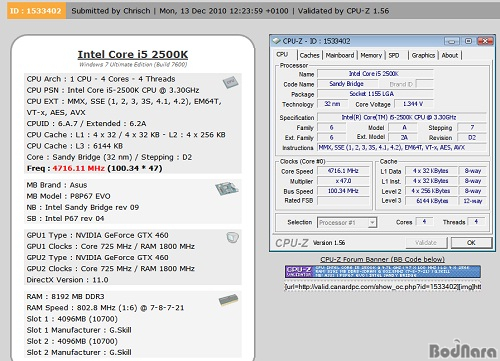
Task: Click the Windows 7 Ultimate Edition subtitle
Action: click(x=133, y=64)
